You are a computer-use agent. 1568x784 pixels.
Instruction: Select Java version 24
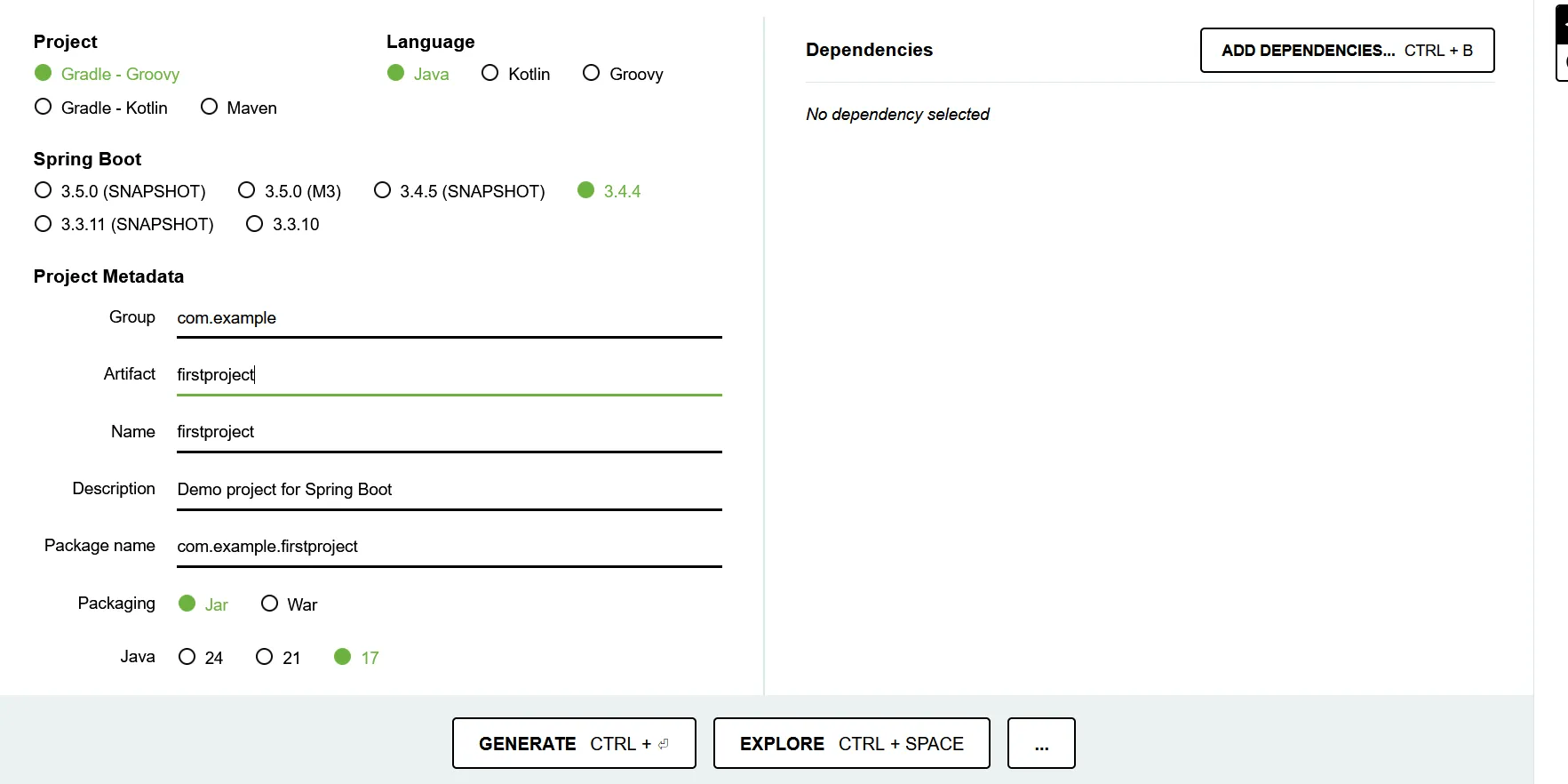(x=201, y=658)
